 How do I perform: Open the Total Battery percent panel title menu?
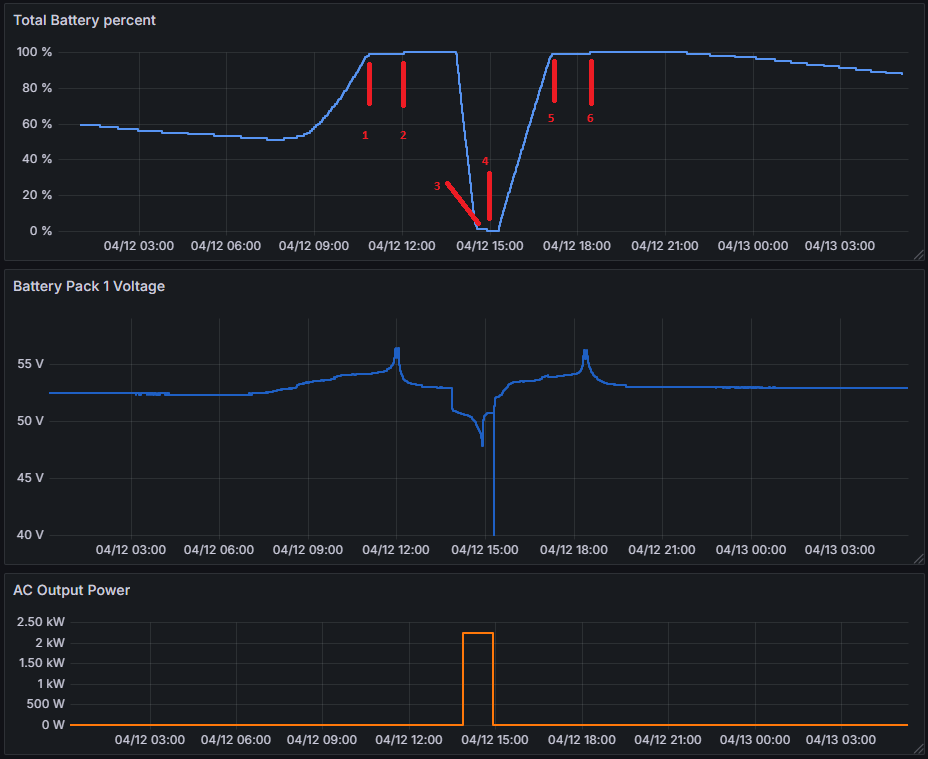pos(84,20)
